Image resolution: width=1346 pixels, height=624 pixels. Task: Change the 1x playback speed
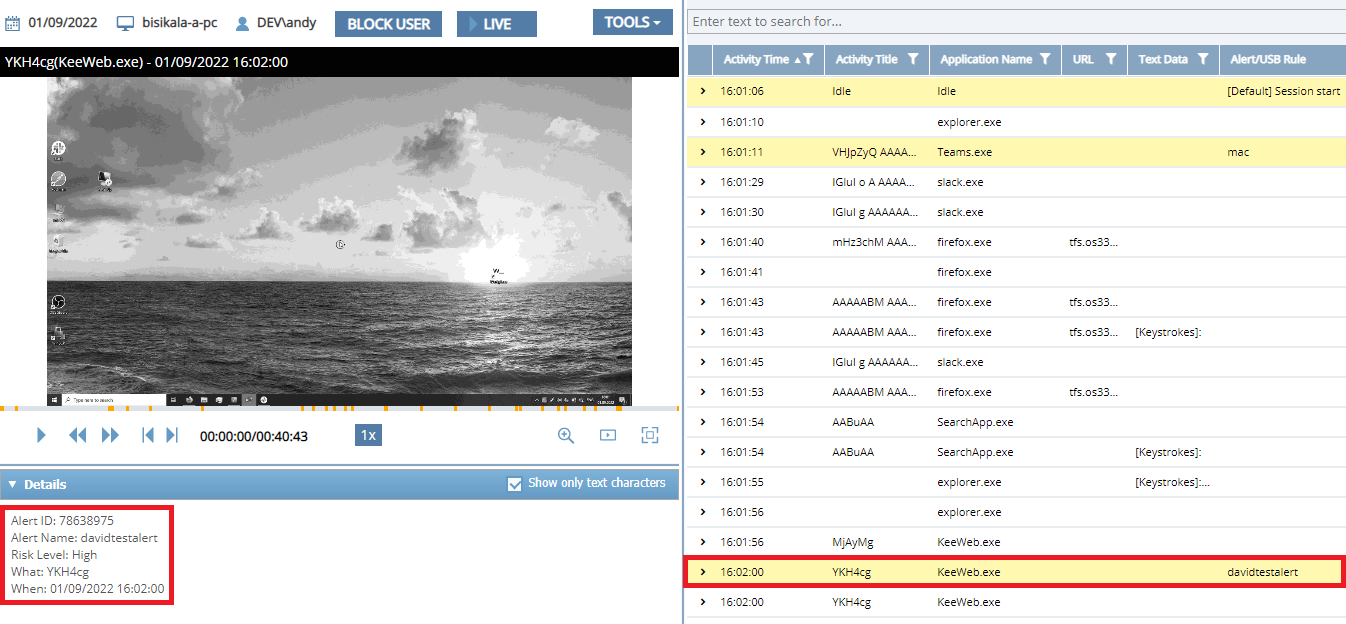point(368,435)
